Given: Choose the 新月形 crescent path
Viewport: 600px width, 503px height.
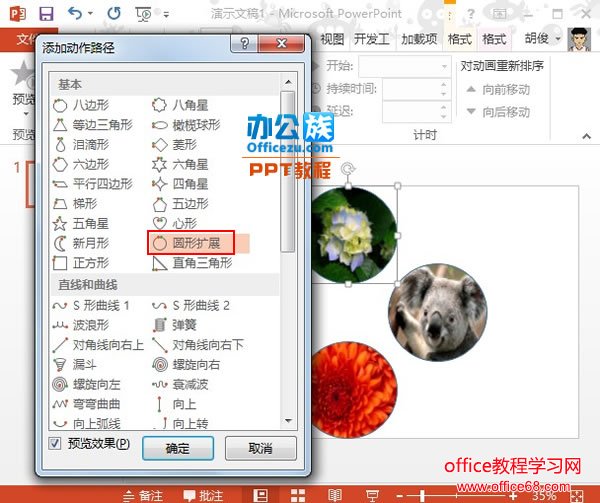Looking at the screenshot, I should 81,243.
